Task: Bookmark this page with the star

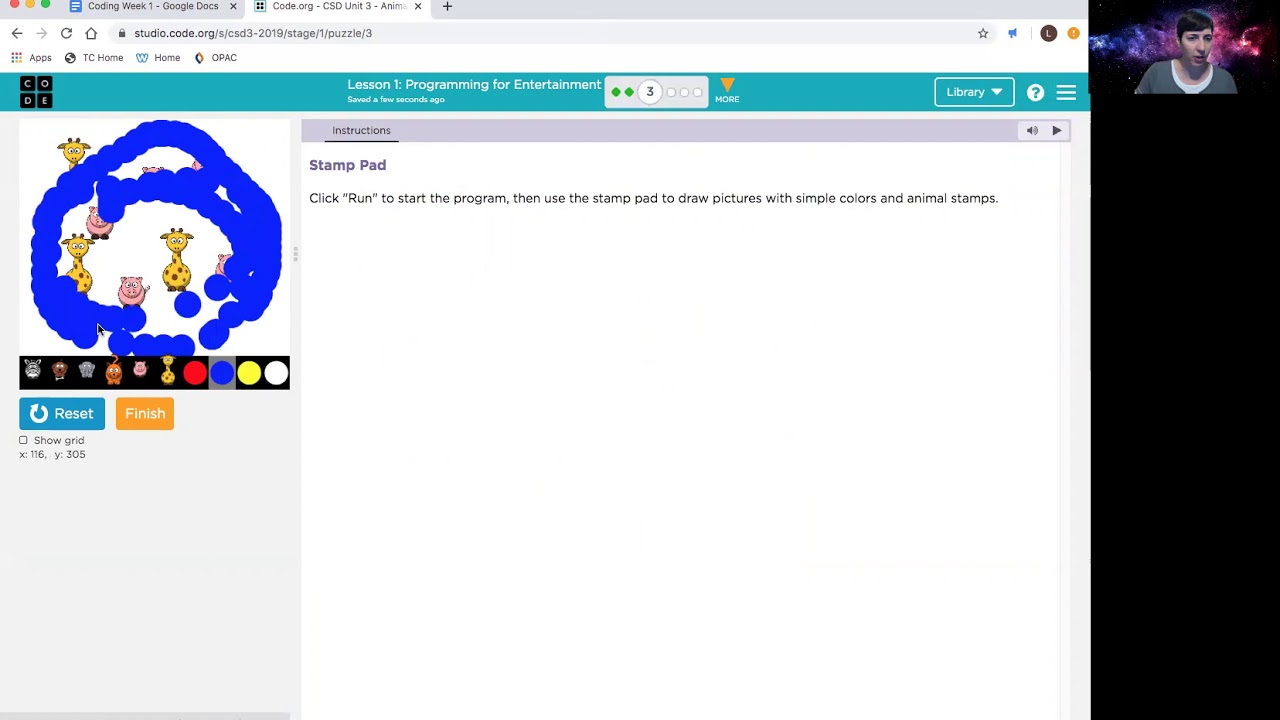Action: [x=983, y=33]
